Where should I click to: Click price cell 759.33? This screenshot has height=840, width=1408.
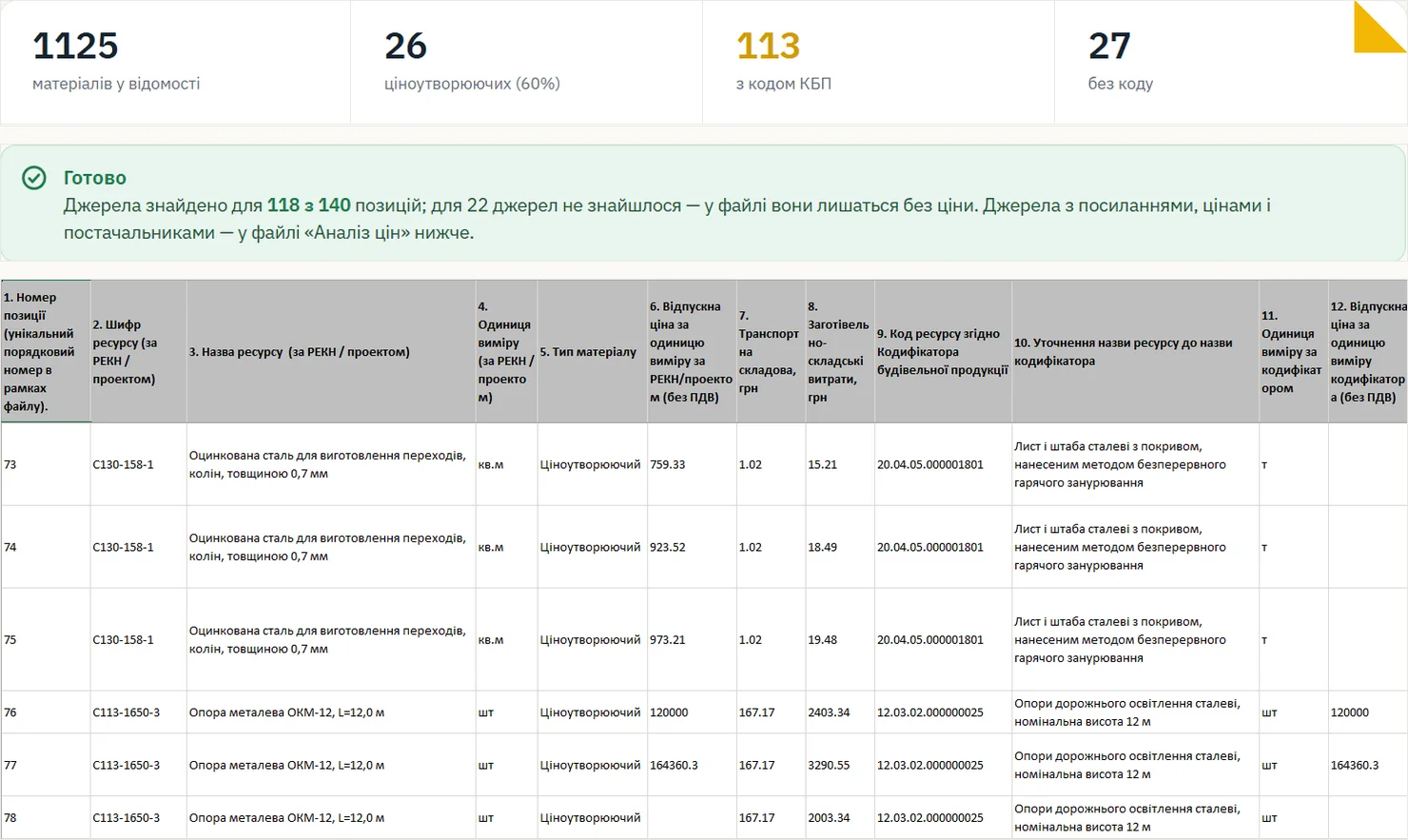[692, 464]
